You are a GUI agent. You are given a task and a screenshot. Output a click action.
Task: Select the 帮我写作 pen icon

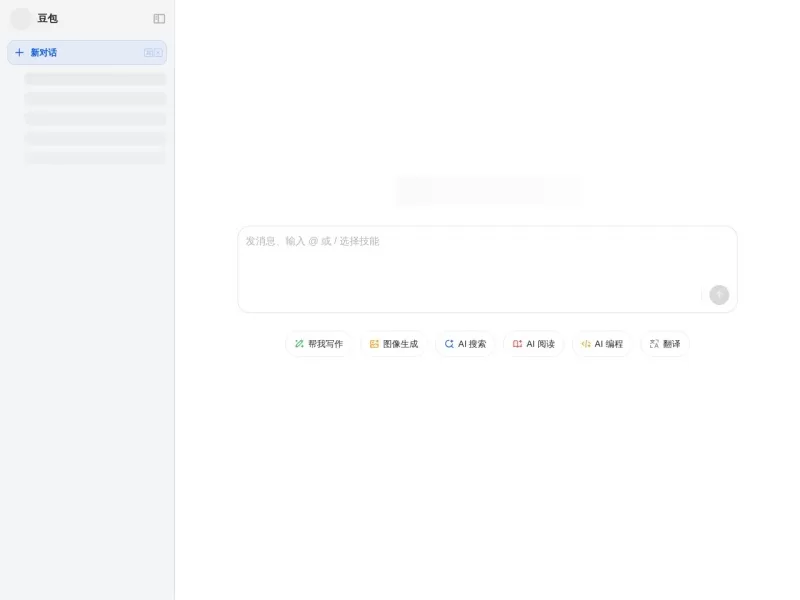tap(300, 343)
